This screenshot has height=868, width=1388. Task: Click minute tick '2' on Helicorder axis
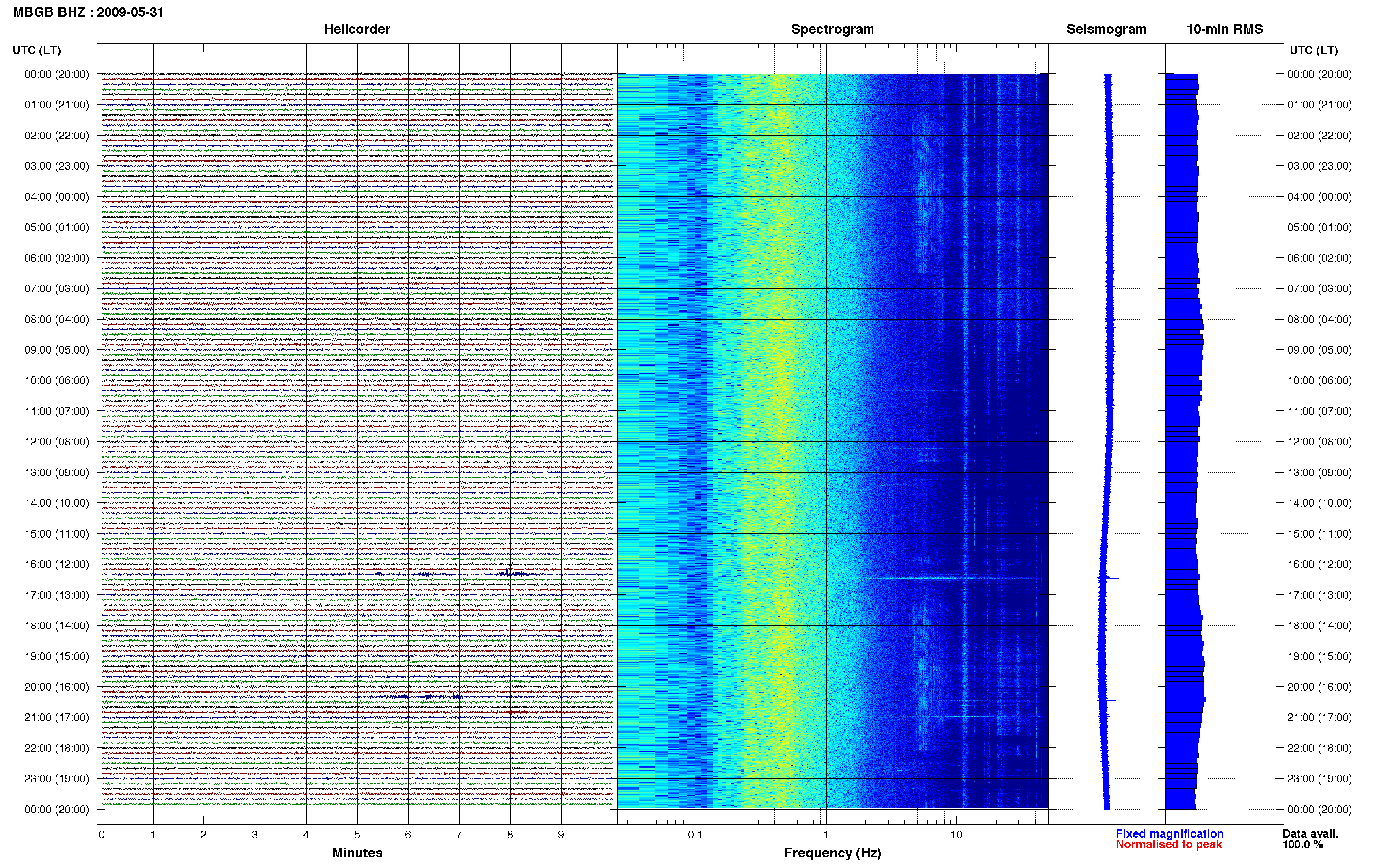203,835
